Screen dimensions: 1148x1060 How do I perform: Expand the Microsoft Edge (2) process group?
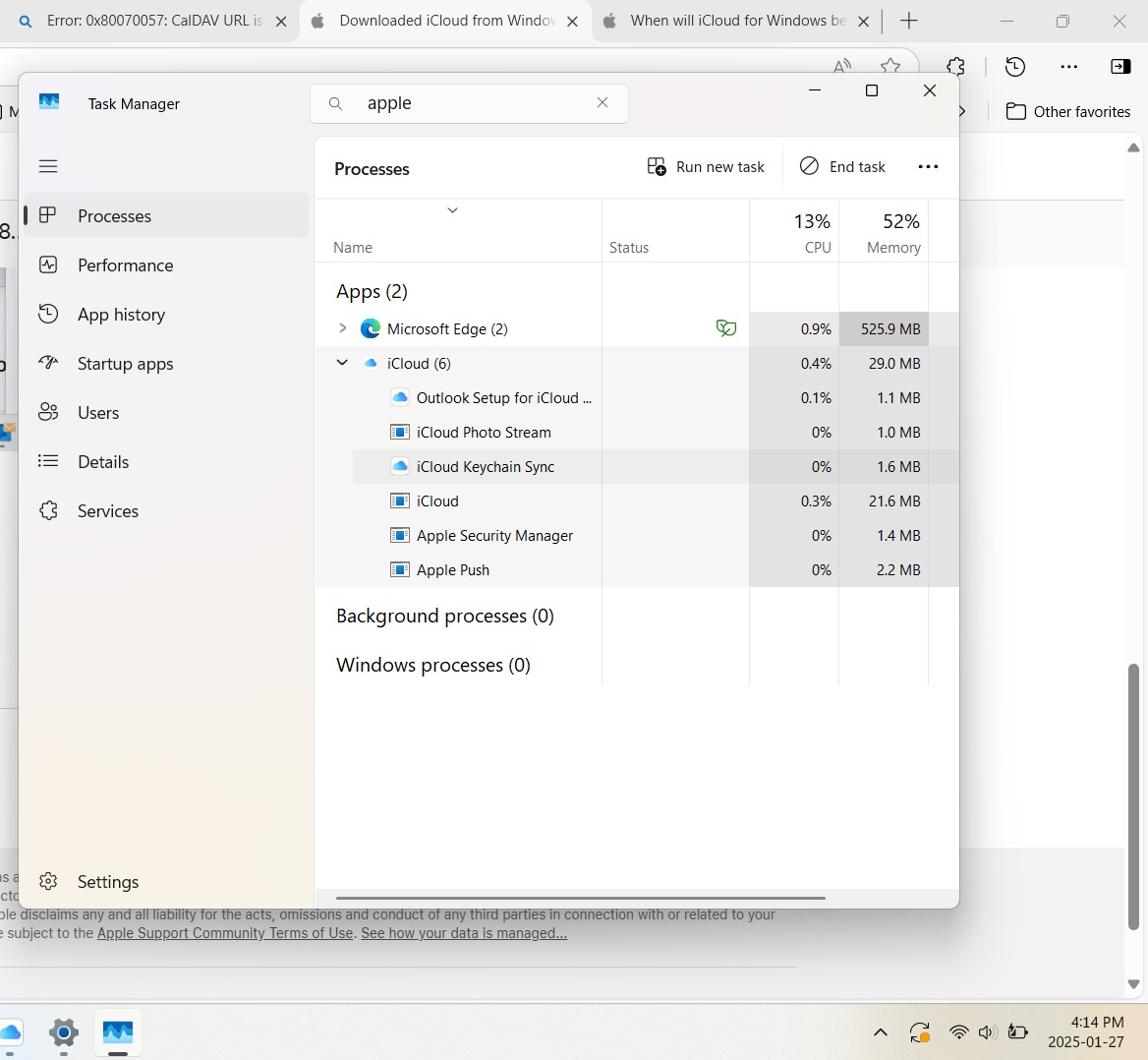(342, 328)
